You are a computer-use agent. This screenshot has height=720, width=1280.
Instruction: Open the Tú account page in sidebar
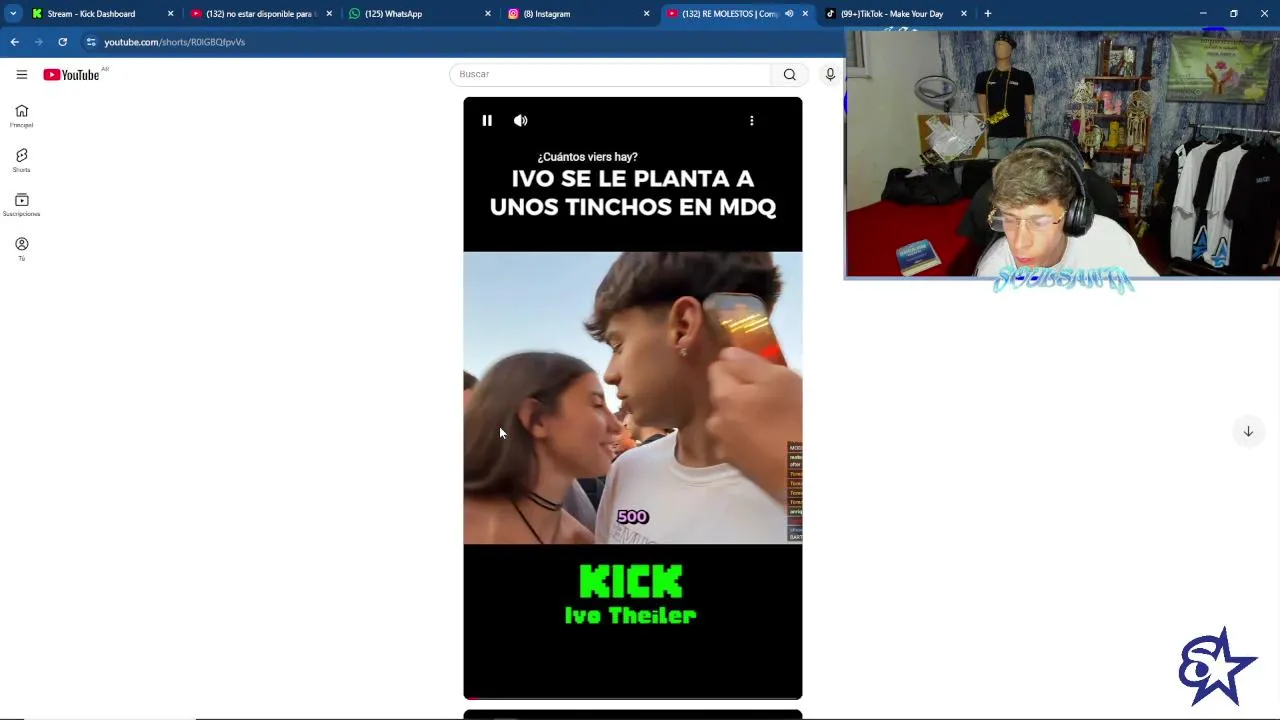coord(21,249)
